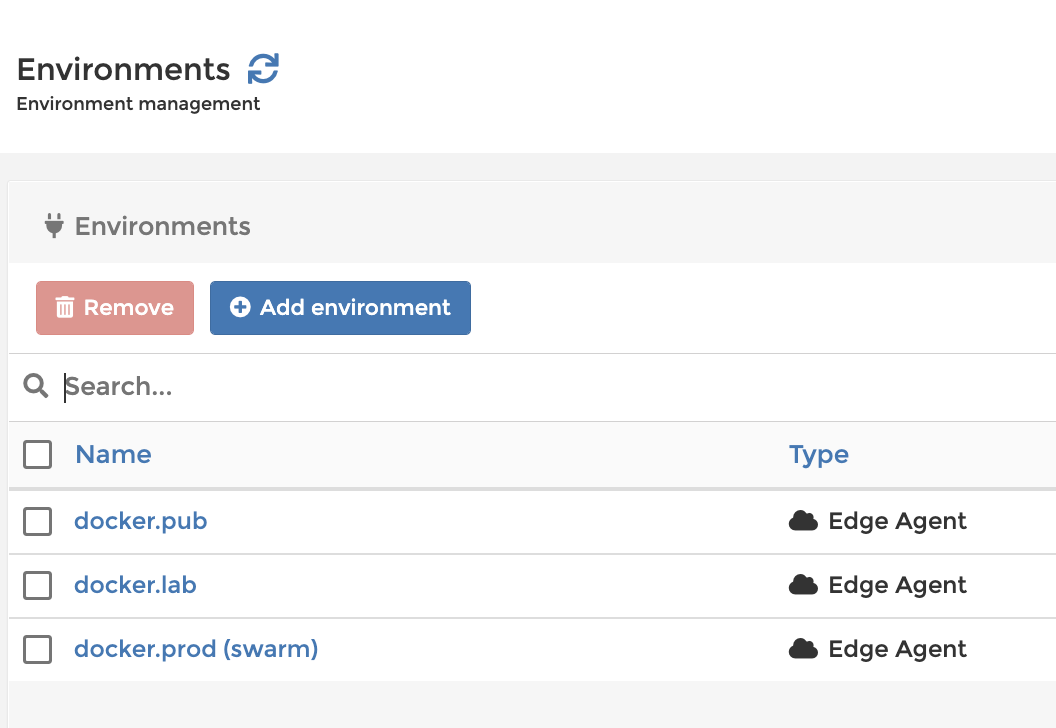Viewport: 1056px width, 728px height.
Task: Click the cloud icon in docker.pub row
Action: click(803, 521)
